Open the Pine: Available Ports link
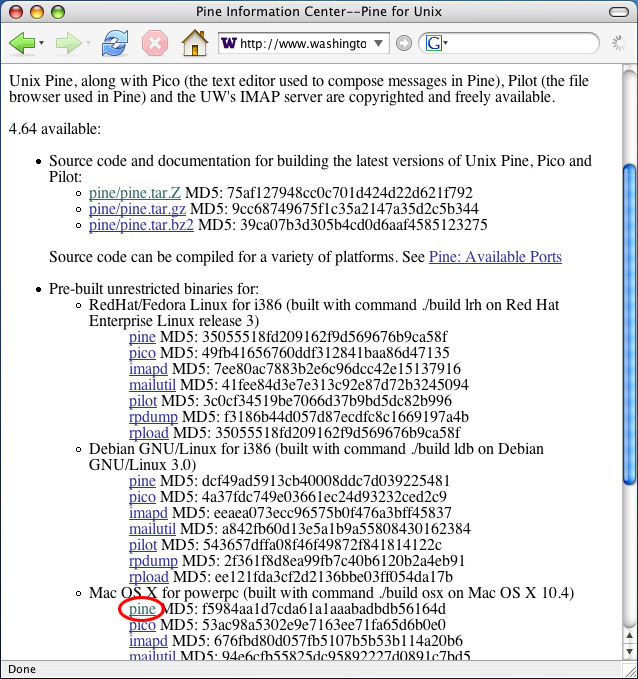The image size is (638, 679). (495, 257)
